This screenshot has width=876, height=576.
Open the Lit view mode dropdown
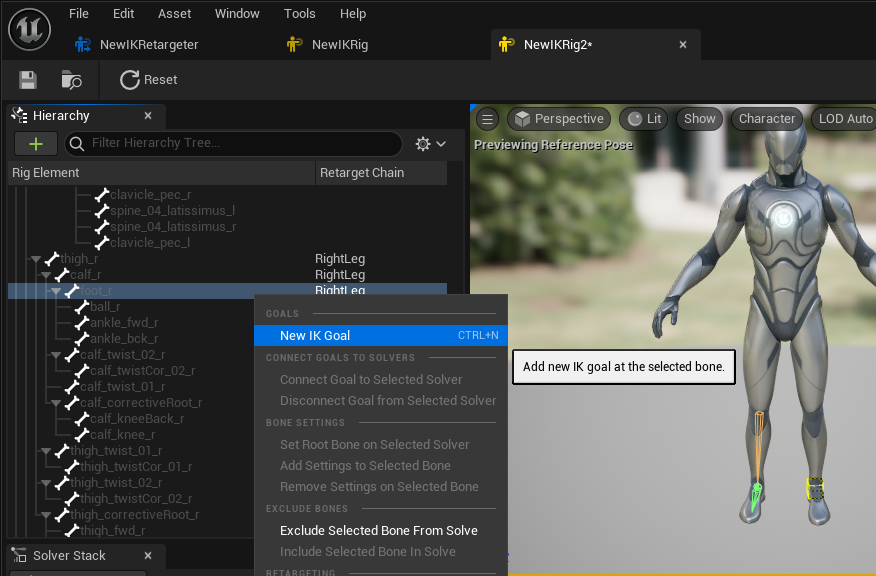coord(644,119)
